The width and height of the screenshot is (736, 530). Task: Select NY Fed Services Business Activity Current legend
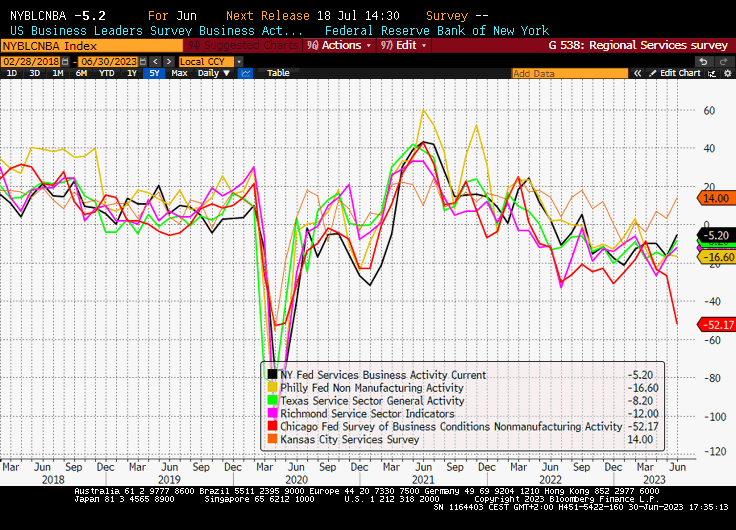tap(383, 375)
